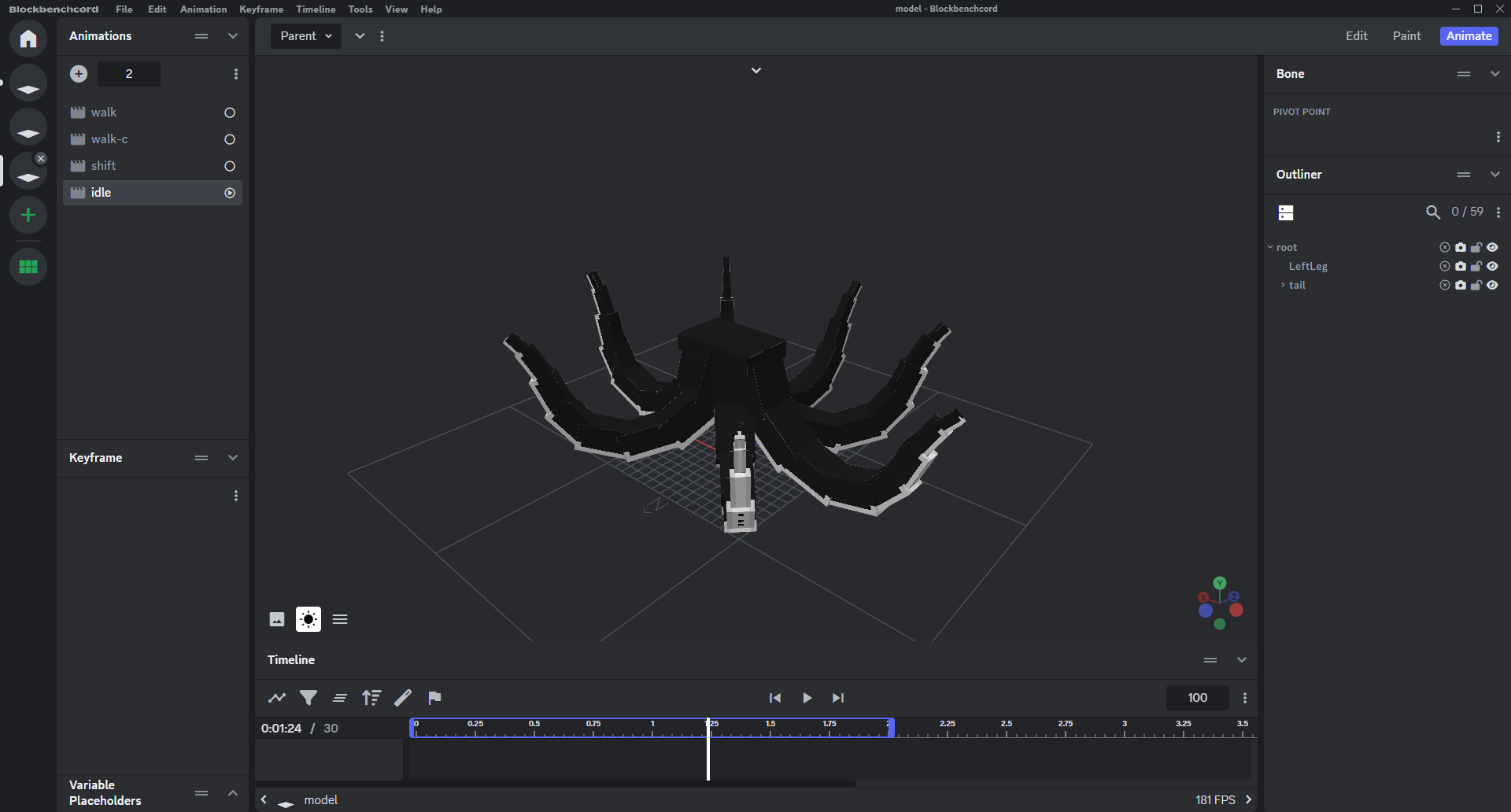Image resolution: width=1511 pixels, height=812 pixels.
Task: Click the pencil icon in timeline toolbar
Action: pos(403,698)
